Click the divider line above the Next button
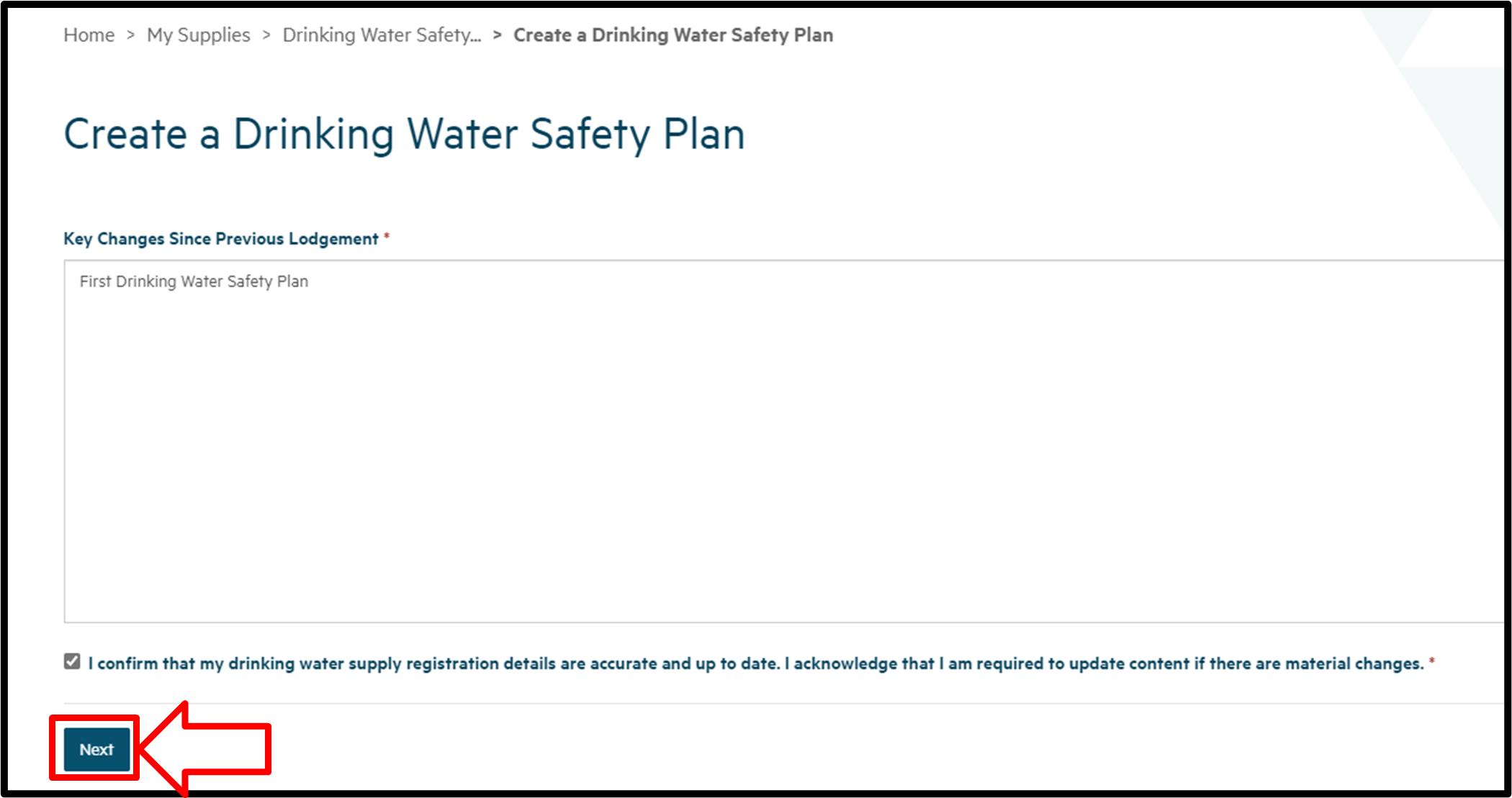1512x798 pixels. [x=720, y=703]
